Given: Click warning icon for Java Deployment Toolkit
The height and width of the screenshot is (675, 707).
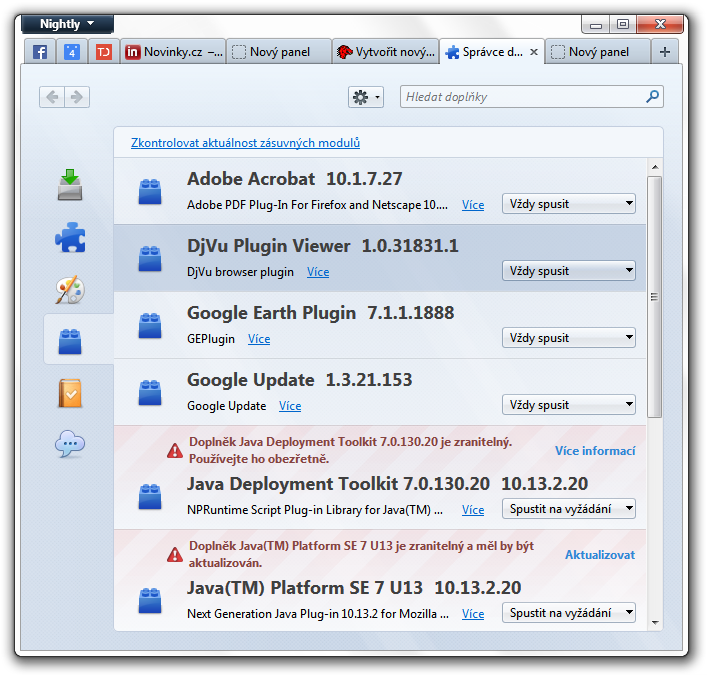Looking at the screenshot, I should point(175,450).
